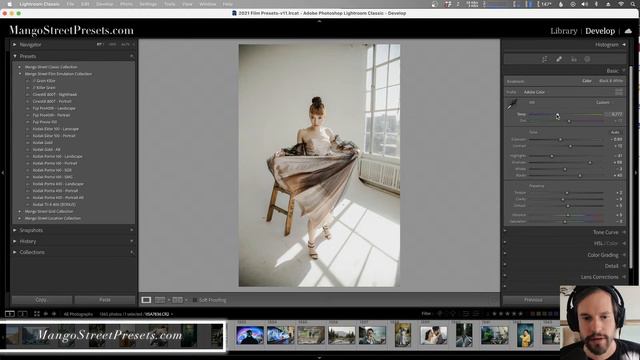
Task: Select the Crop Overlay tool
Action: click(544, 60)
